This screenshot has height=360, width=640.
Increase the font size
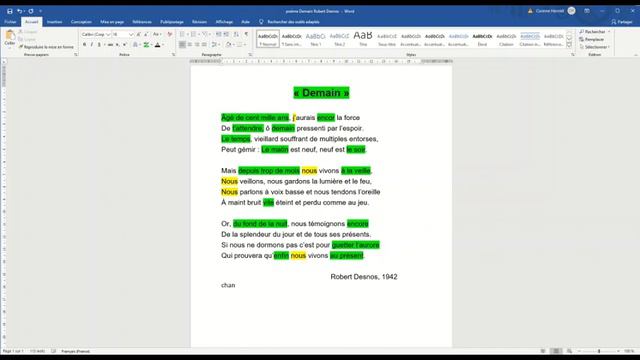click(138, 34)
